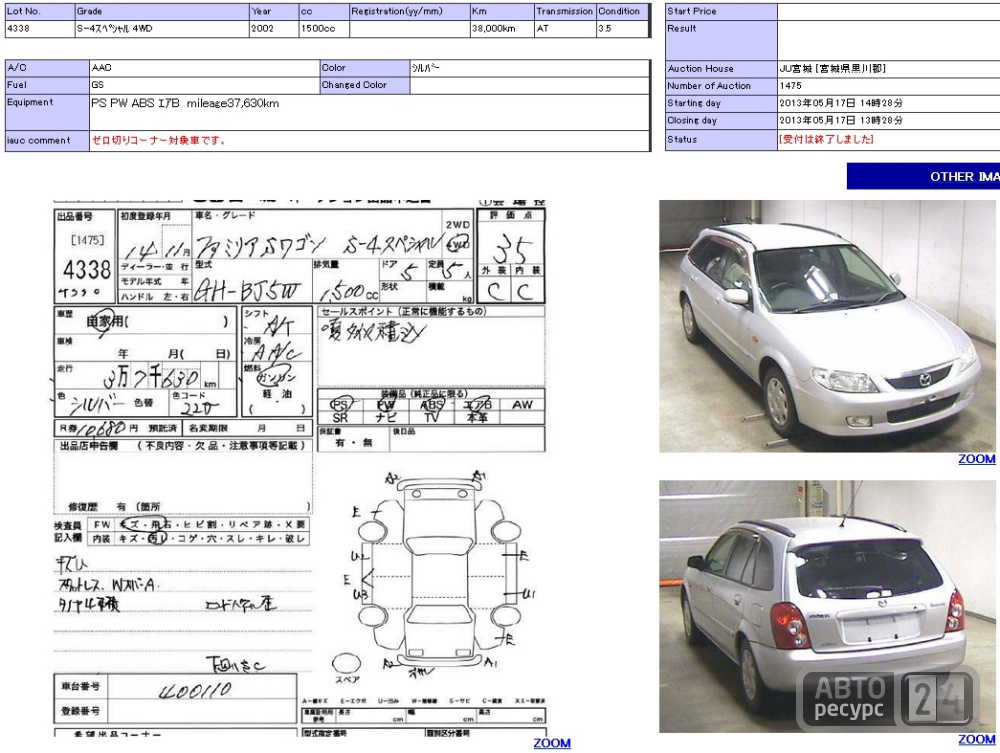Select the red Status text
The width and height of the screenshot is (1000, 753).
click(x=826, y=139)
